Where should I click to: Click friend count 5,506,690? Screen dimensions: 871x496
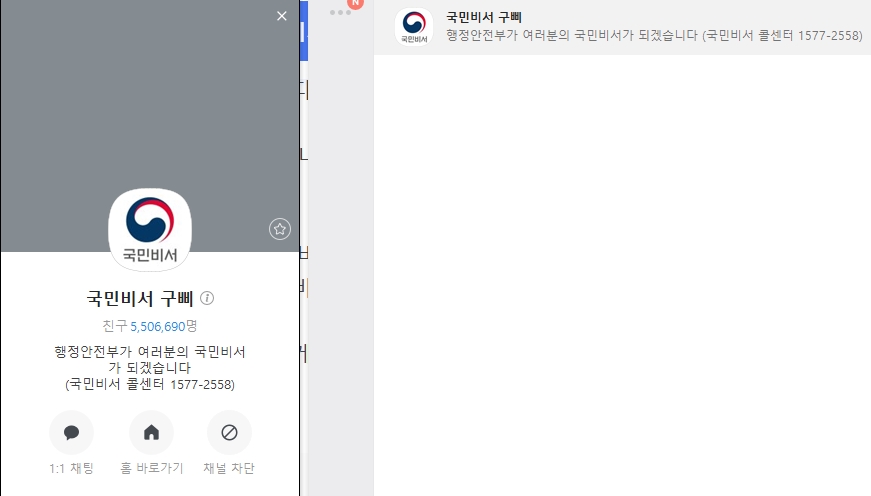157,327
